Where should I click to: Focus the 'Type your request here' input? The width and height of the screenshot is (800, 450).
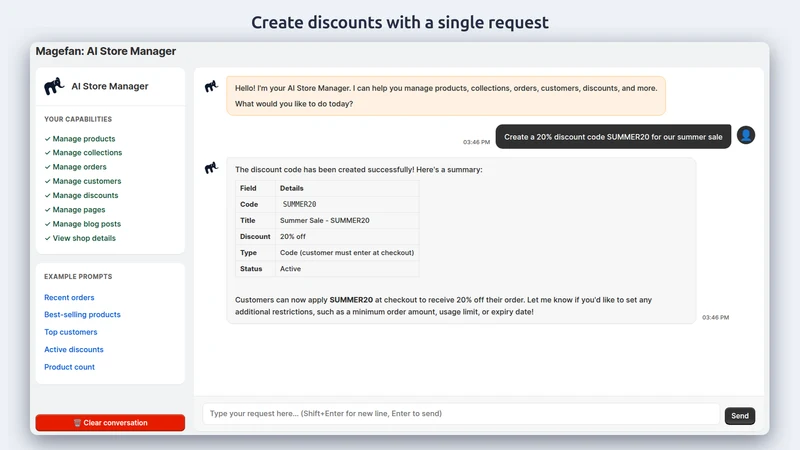(461, 414)
